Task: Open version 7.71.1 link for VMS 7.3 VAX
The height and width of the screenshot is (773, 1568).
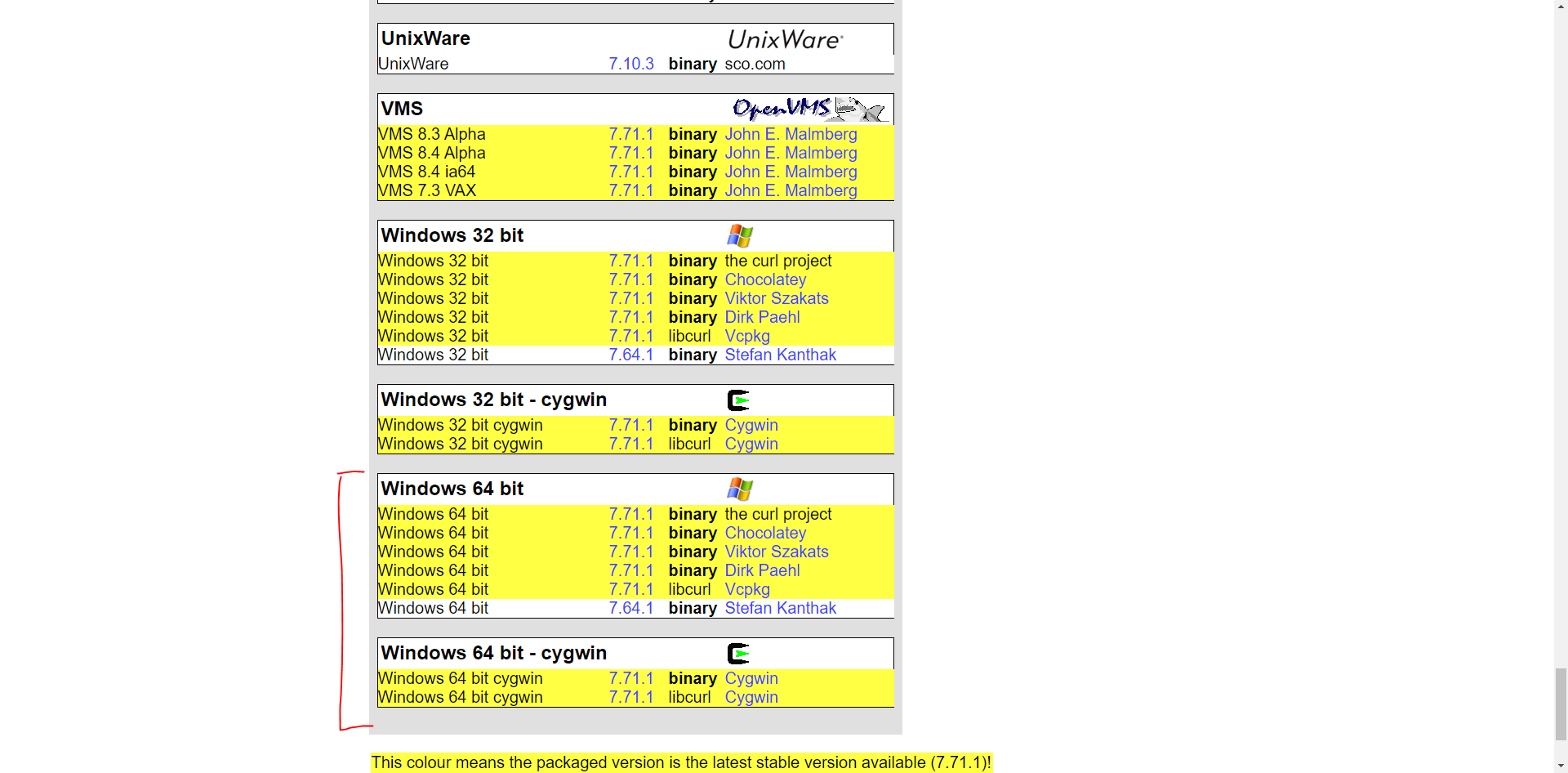Action: [631, 190]
